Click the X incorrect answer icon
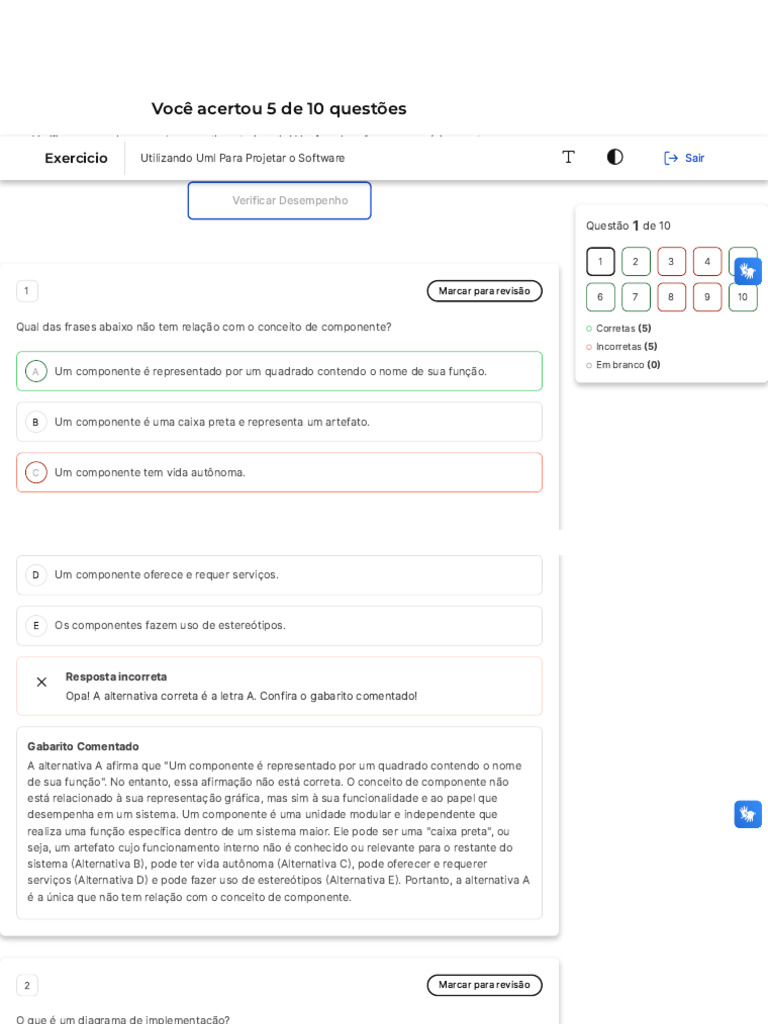 coord(41,682)
